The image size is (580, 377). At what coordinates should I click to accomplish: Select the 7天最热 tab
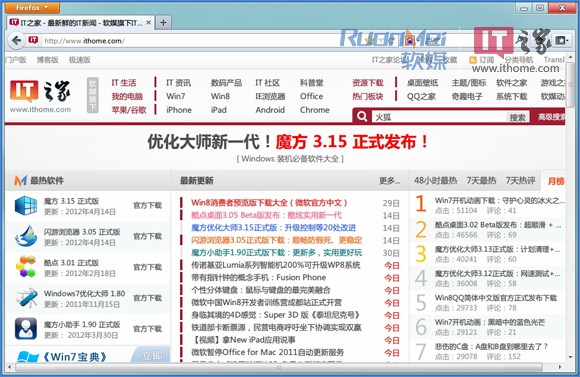click(481, 181)
